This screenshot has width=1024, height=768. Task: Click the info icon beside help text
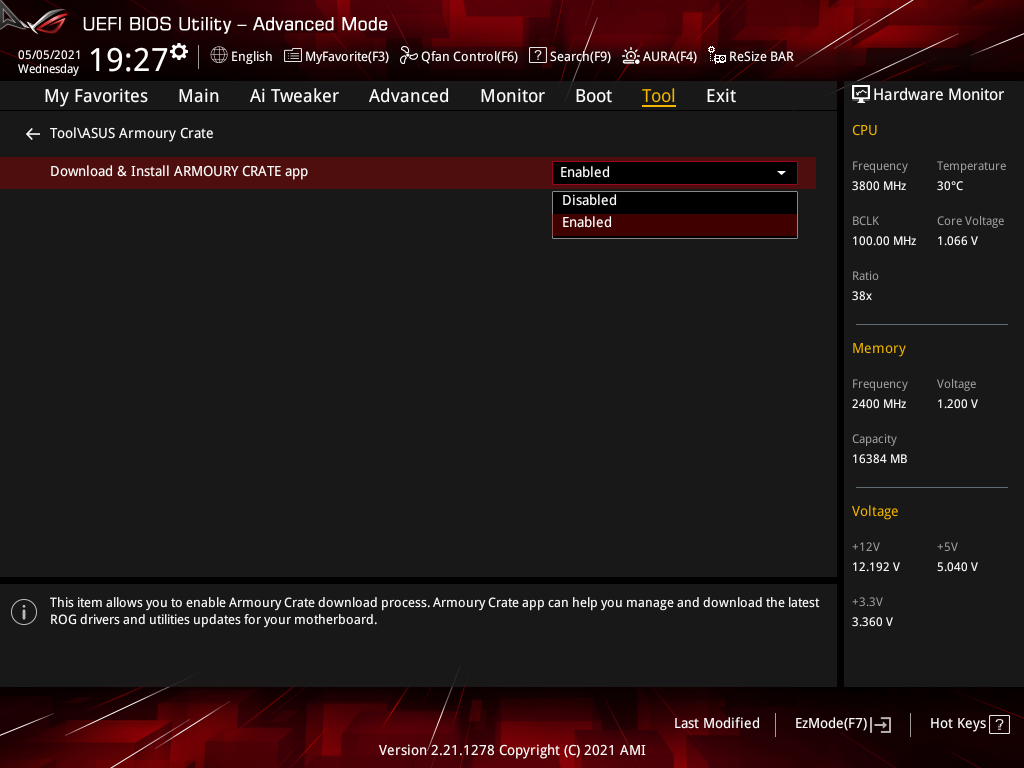(24, 612)
